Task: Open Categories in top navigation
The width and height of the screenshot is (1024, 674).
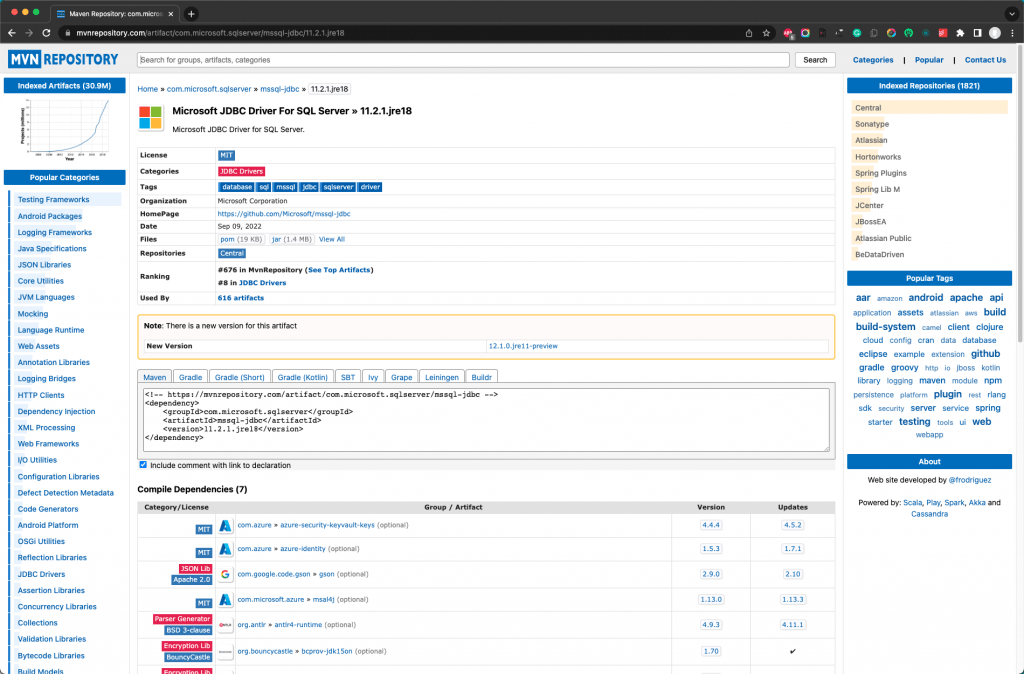Action: click(873, 59)
